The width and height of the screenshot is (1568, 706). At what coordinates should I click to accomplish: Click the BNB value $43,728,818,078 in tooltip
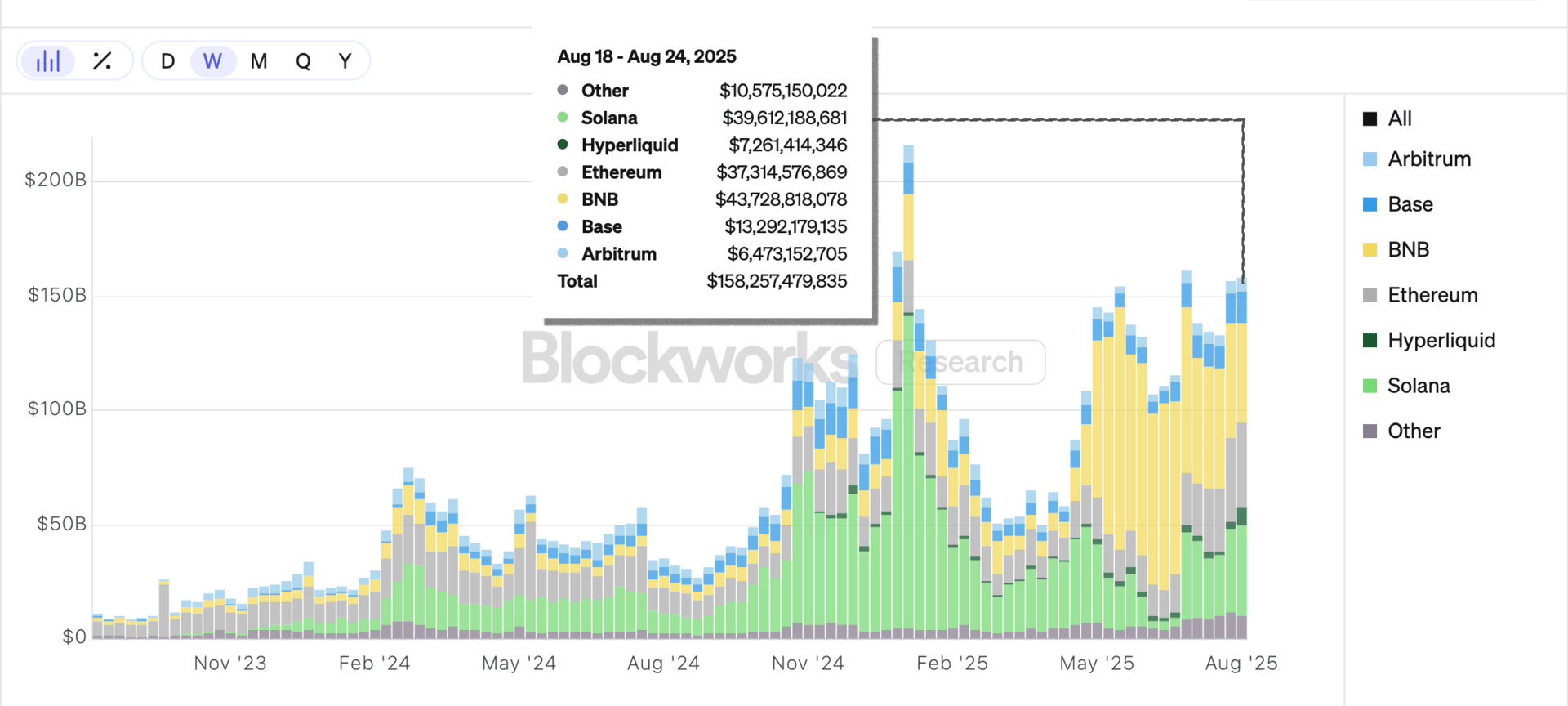[782, 199]
